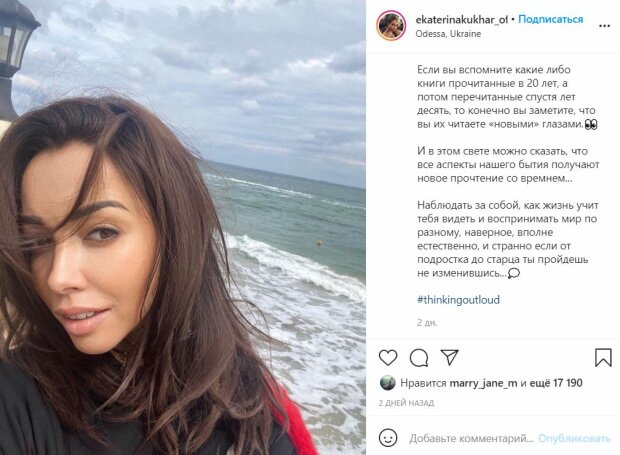Open comments via the speech bubble icon
The image size is (620, 455).
pyautogui.click(x=419, y=358)
